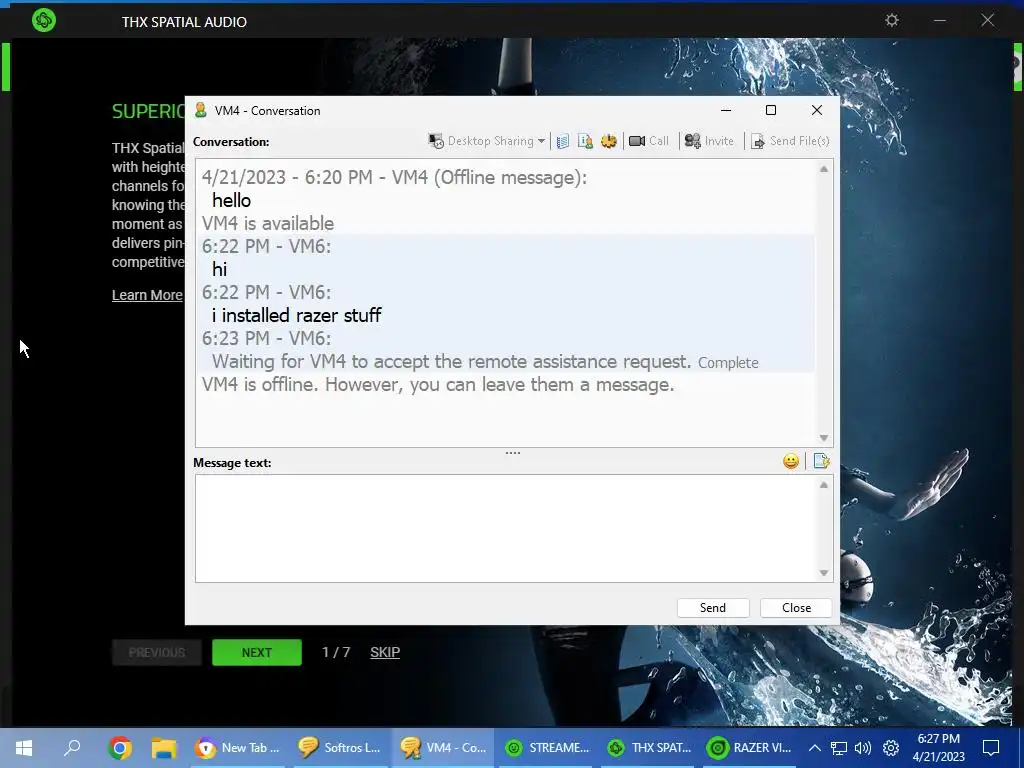Open Google Chrome from taskbar

pyautogui.click(x=120, y=748)
